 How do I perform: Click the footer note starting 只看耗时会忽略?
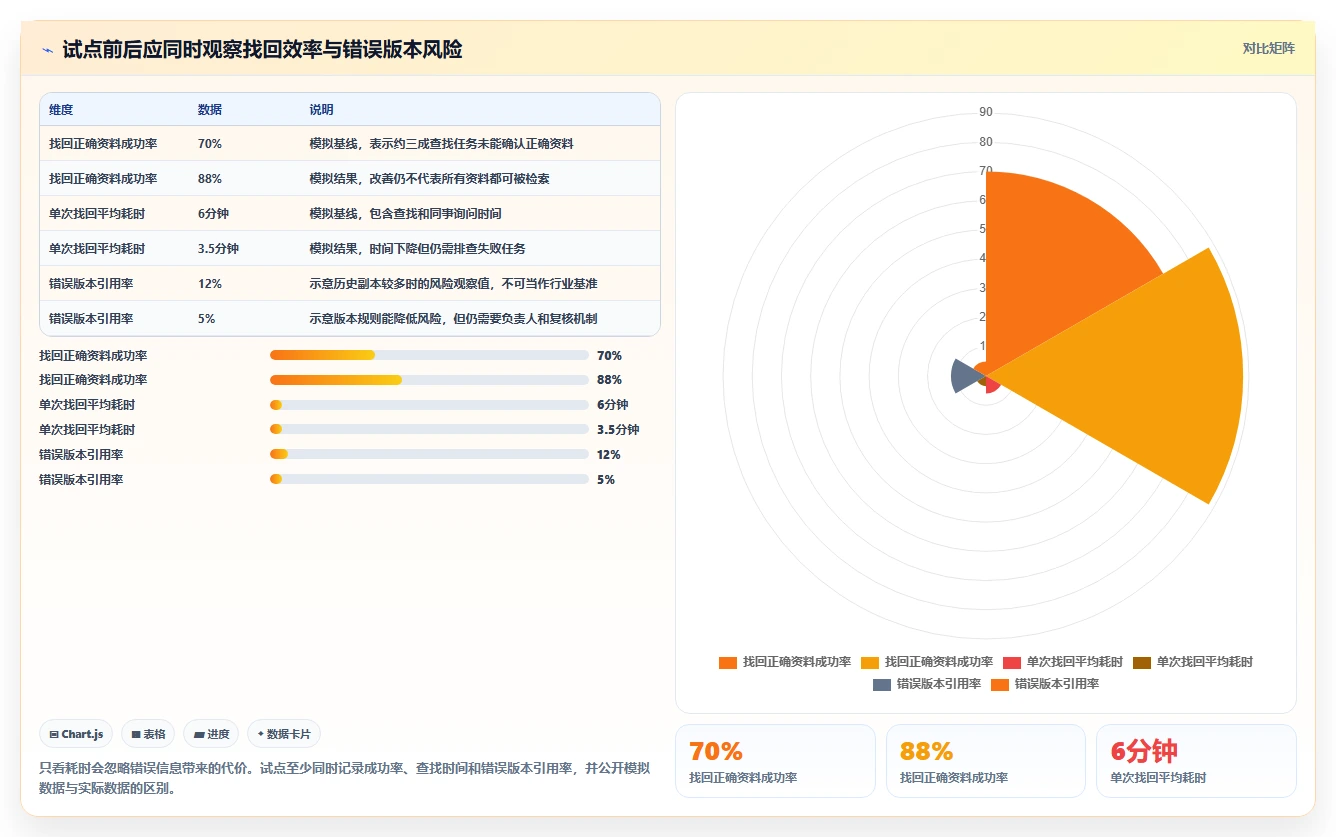tap(344, 778)
